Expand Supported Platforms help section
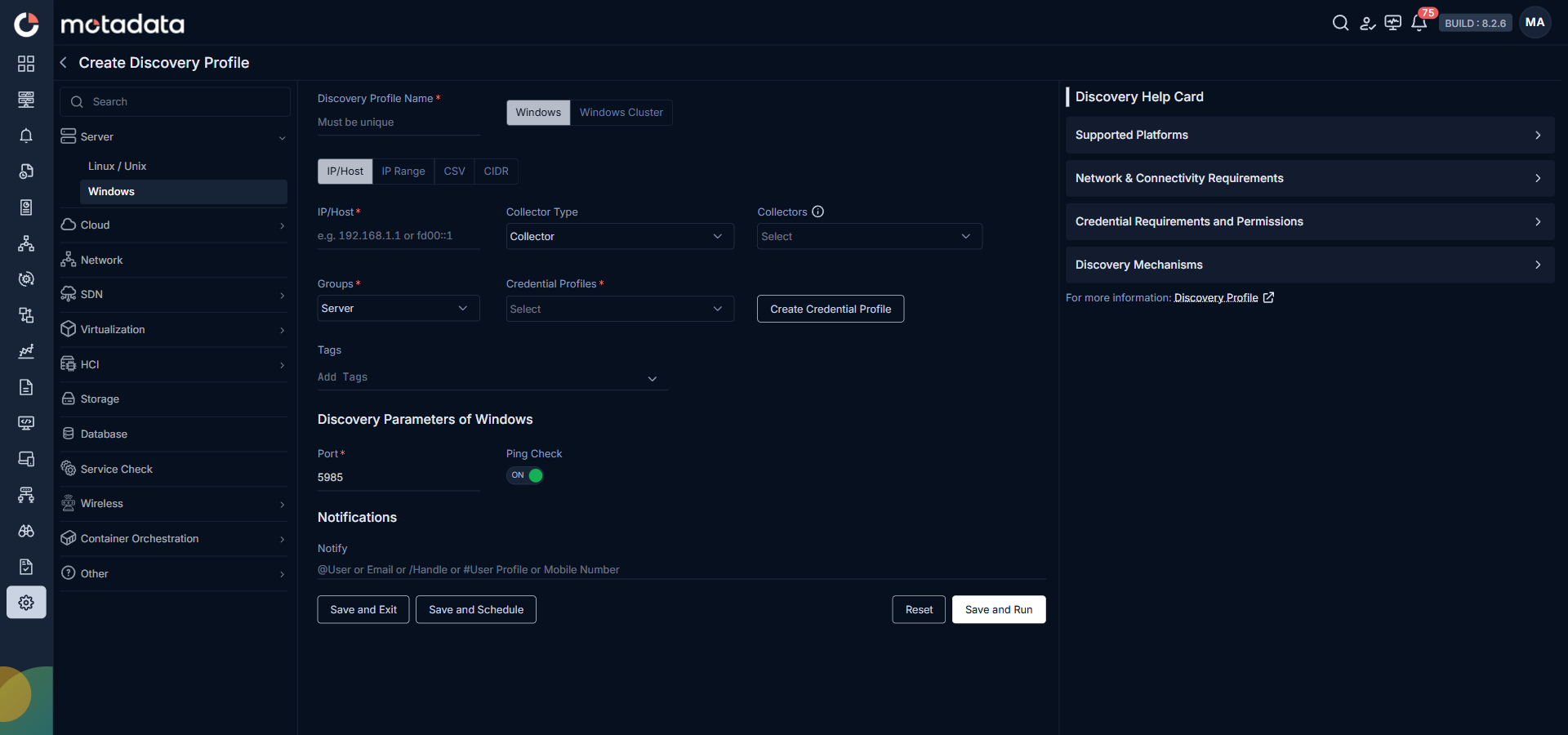The height and width of the screenshot is (735, 1568). coord(1310,135)
